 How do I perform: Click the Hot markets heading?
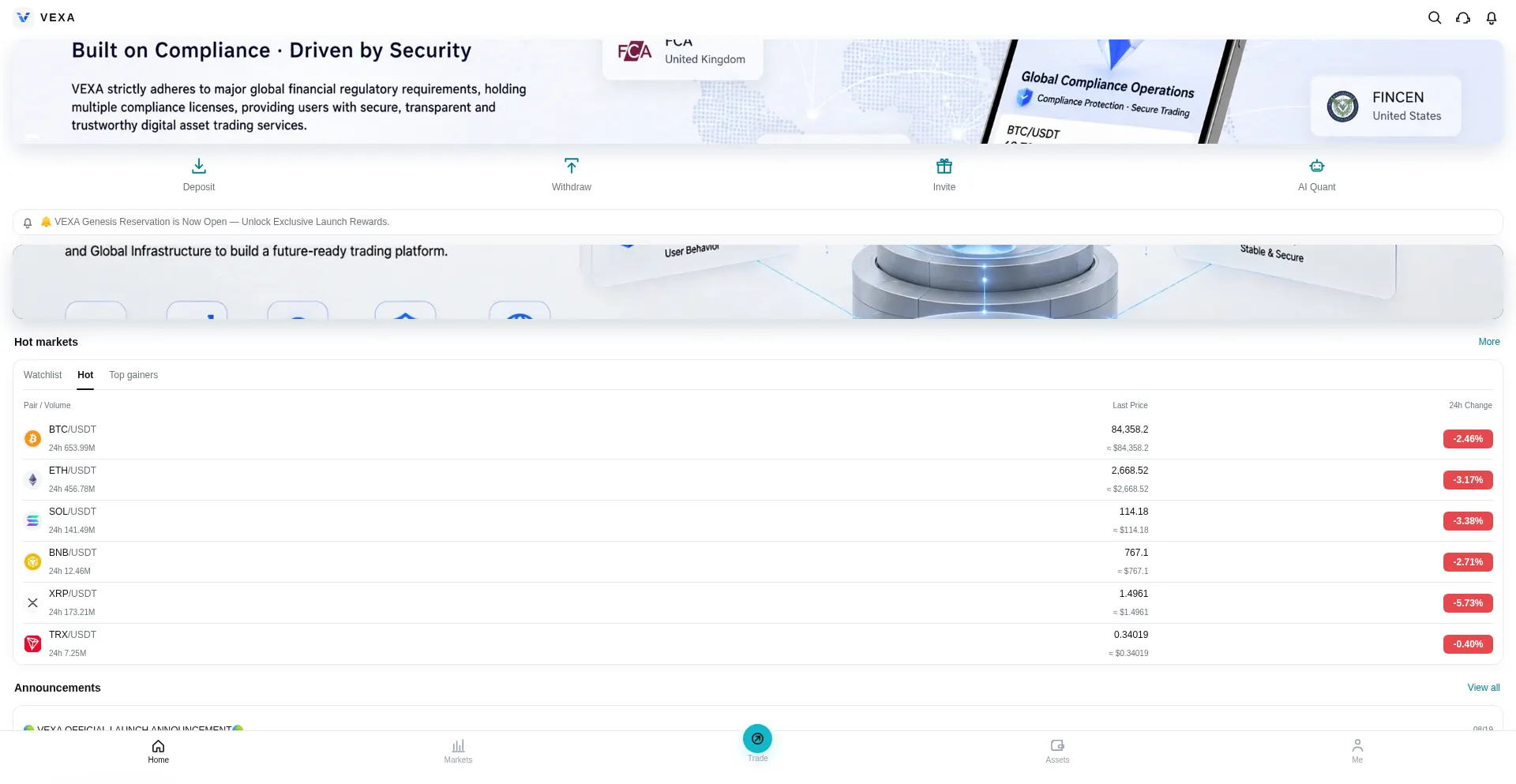tap(46, 342)
